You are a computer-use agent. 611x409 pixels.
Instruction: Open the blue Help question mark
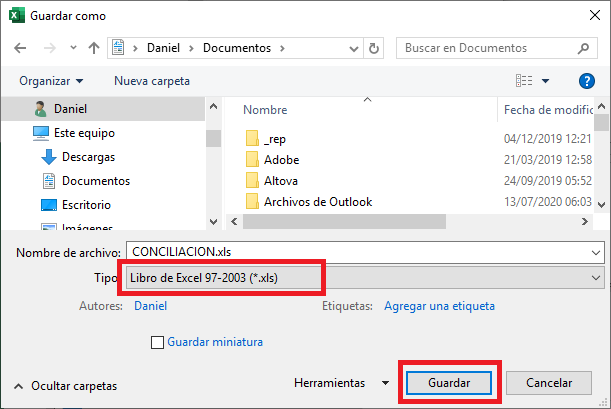(587, 81)
